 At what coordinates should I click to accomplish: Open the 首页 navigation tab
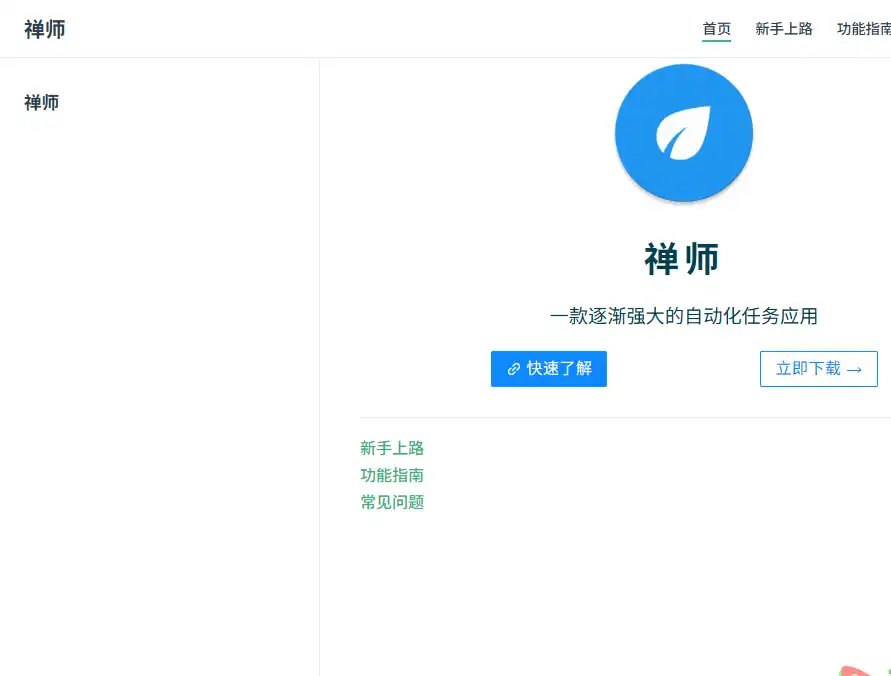point(717,29)
